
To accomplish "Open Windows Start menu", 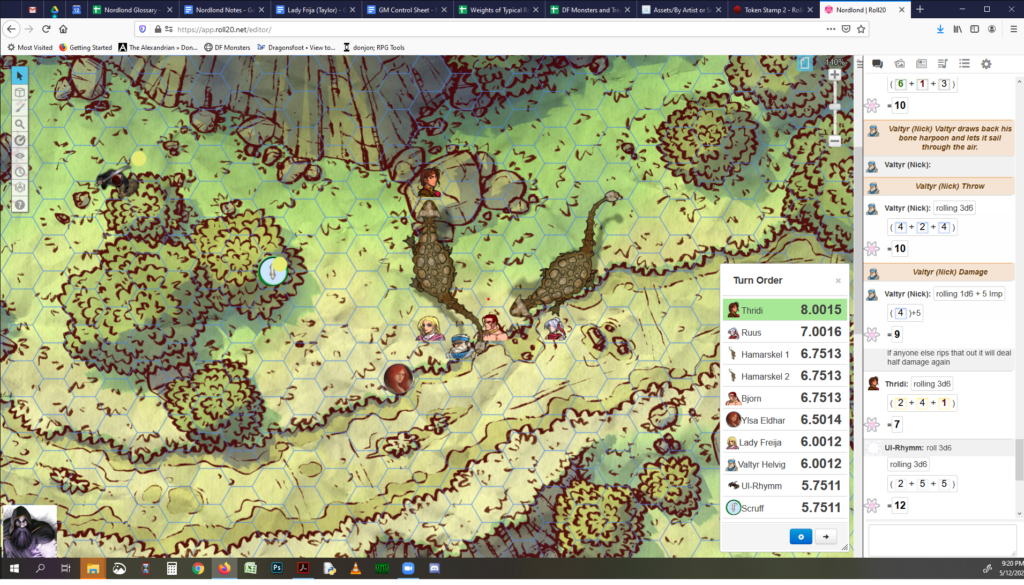I will [x=14, y=569].
